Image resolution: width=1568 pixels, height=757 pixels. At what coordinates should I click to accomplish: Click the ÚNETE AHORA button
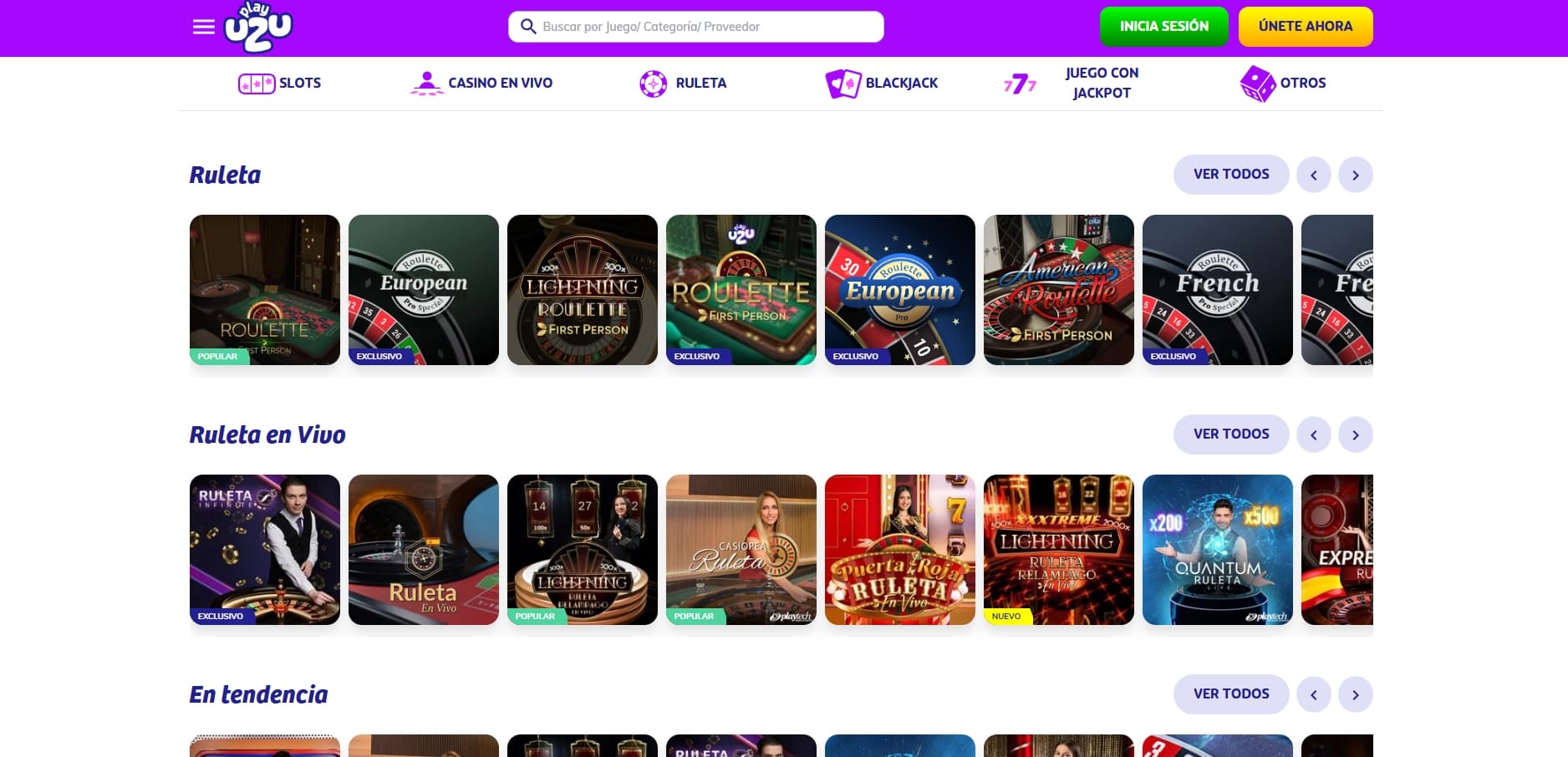tap(1306, 26)
